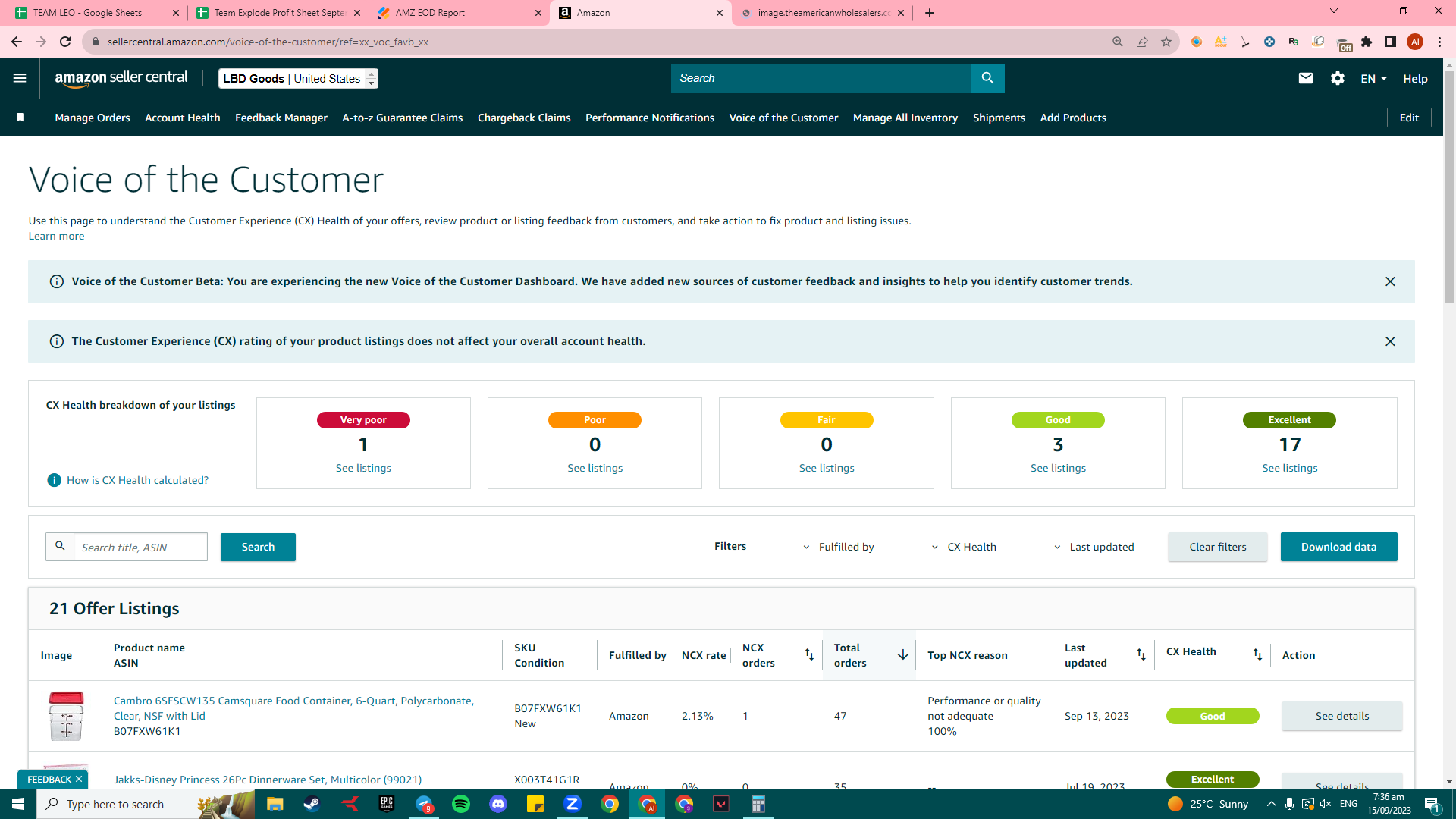Click the Edit nav bar button

click(x=1409, y=118)
